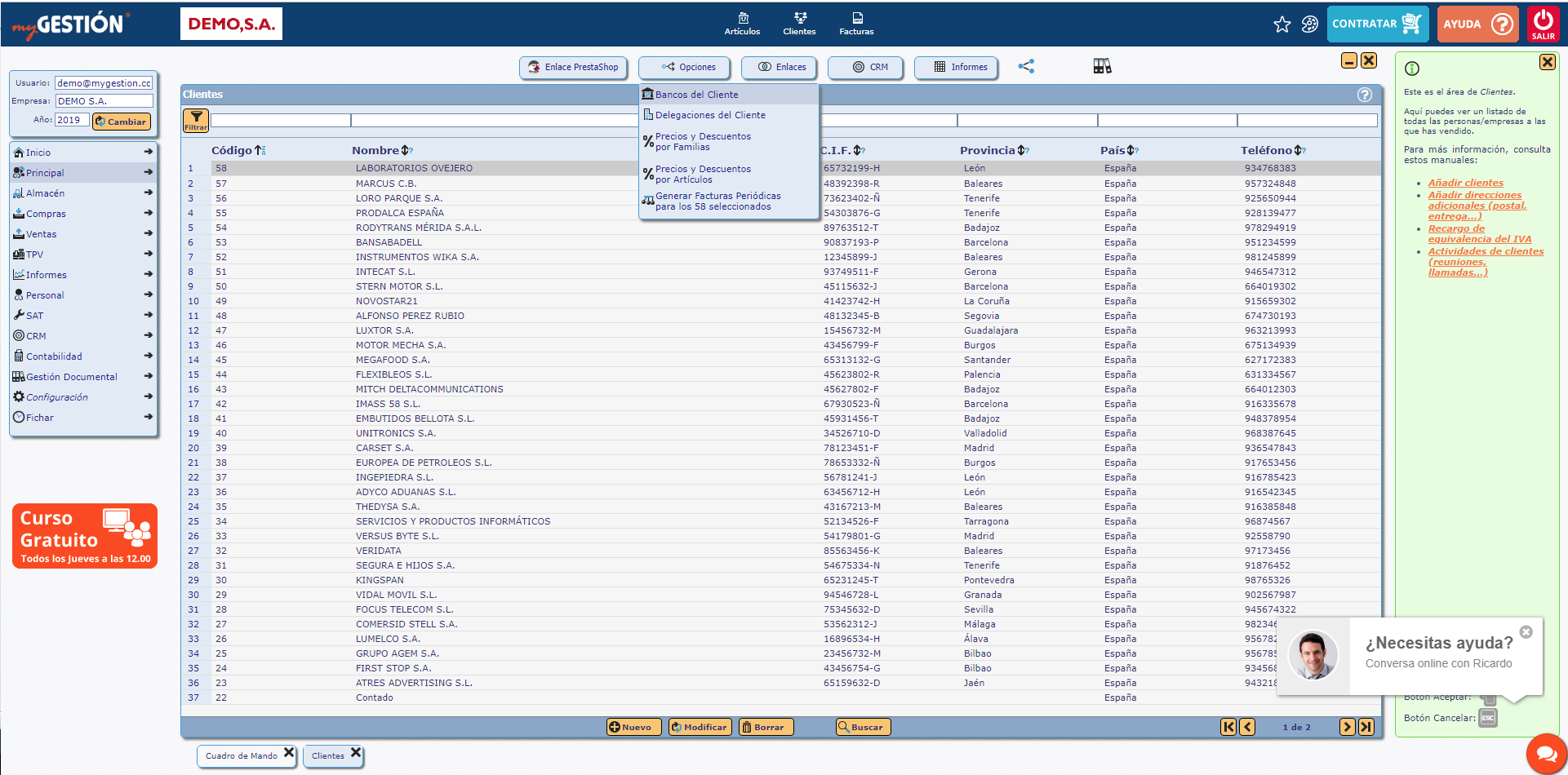Image resolution: width=1568 pixels, height=775 pixels.
Task: Click the share icon in toolbar
Action: click(1026, 66)
